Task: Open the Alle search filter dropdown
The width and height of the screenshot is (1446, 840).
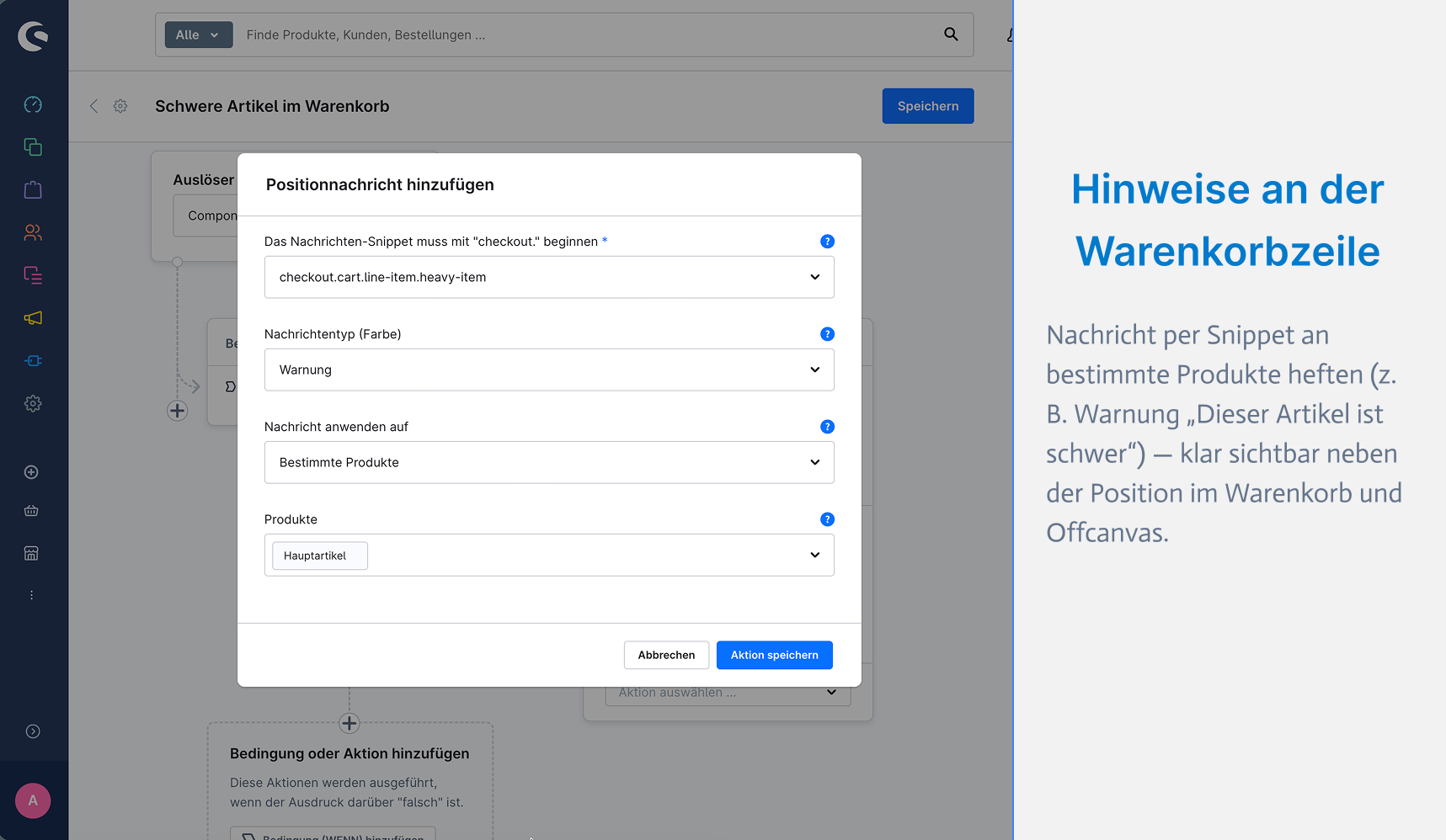Action: pos(199,35)
